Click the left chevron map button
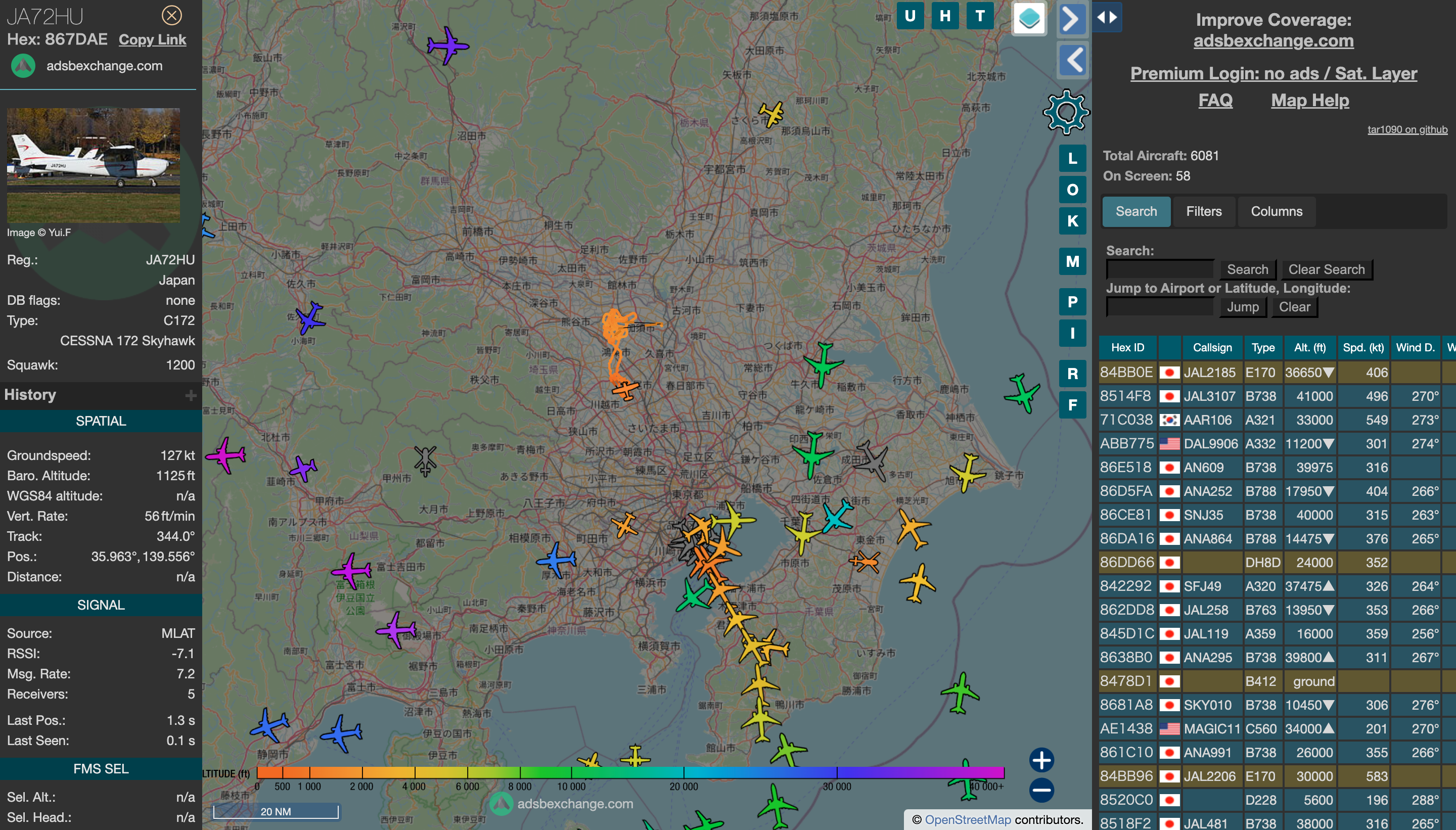Screen dimensions: 1456x830 tap(1073, 60)
